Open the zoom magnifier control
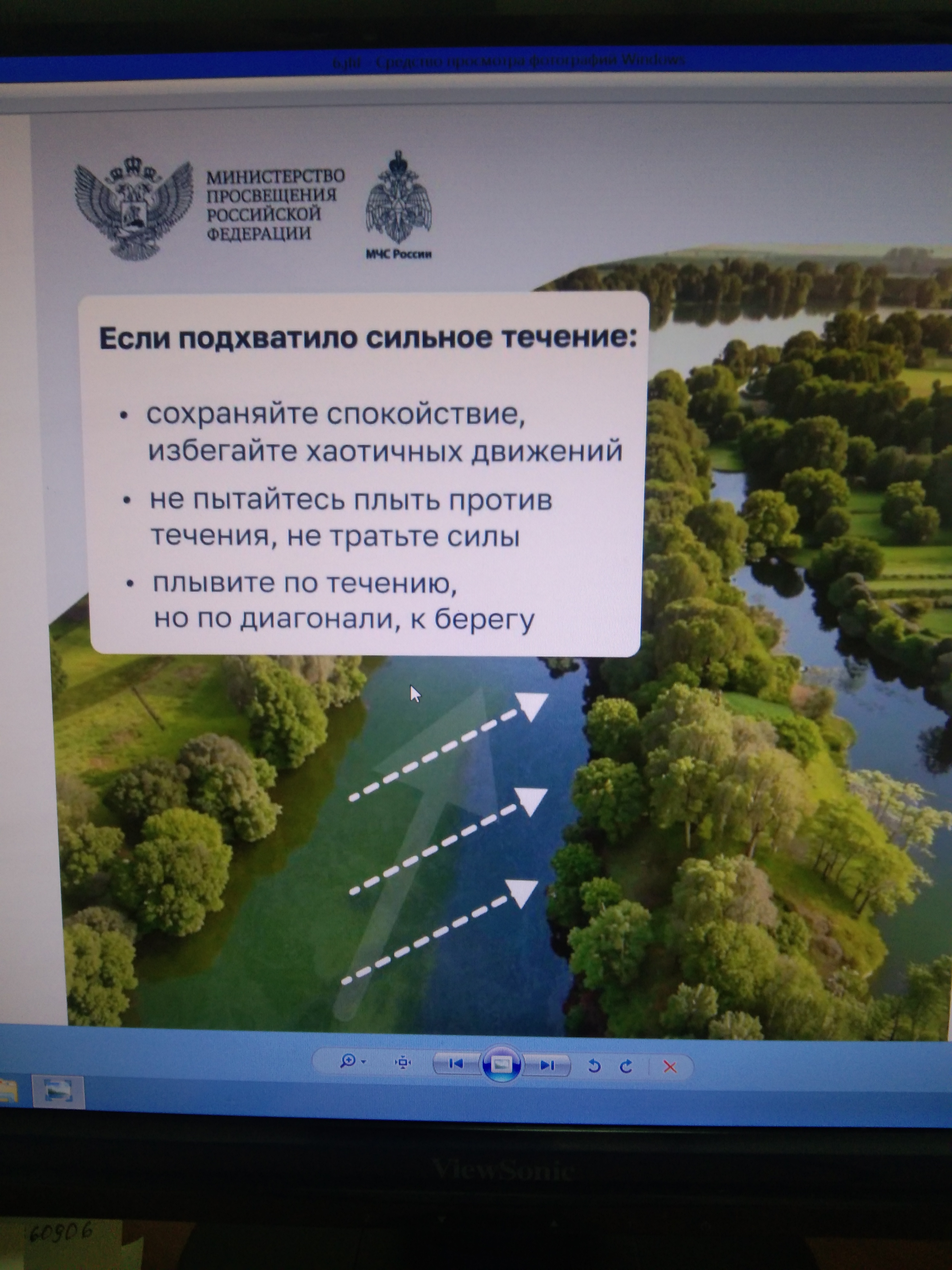The width and height of the screenshot is (952, 1270). click(x=347, y=1061)
